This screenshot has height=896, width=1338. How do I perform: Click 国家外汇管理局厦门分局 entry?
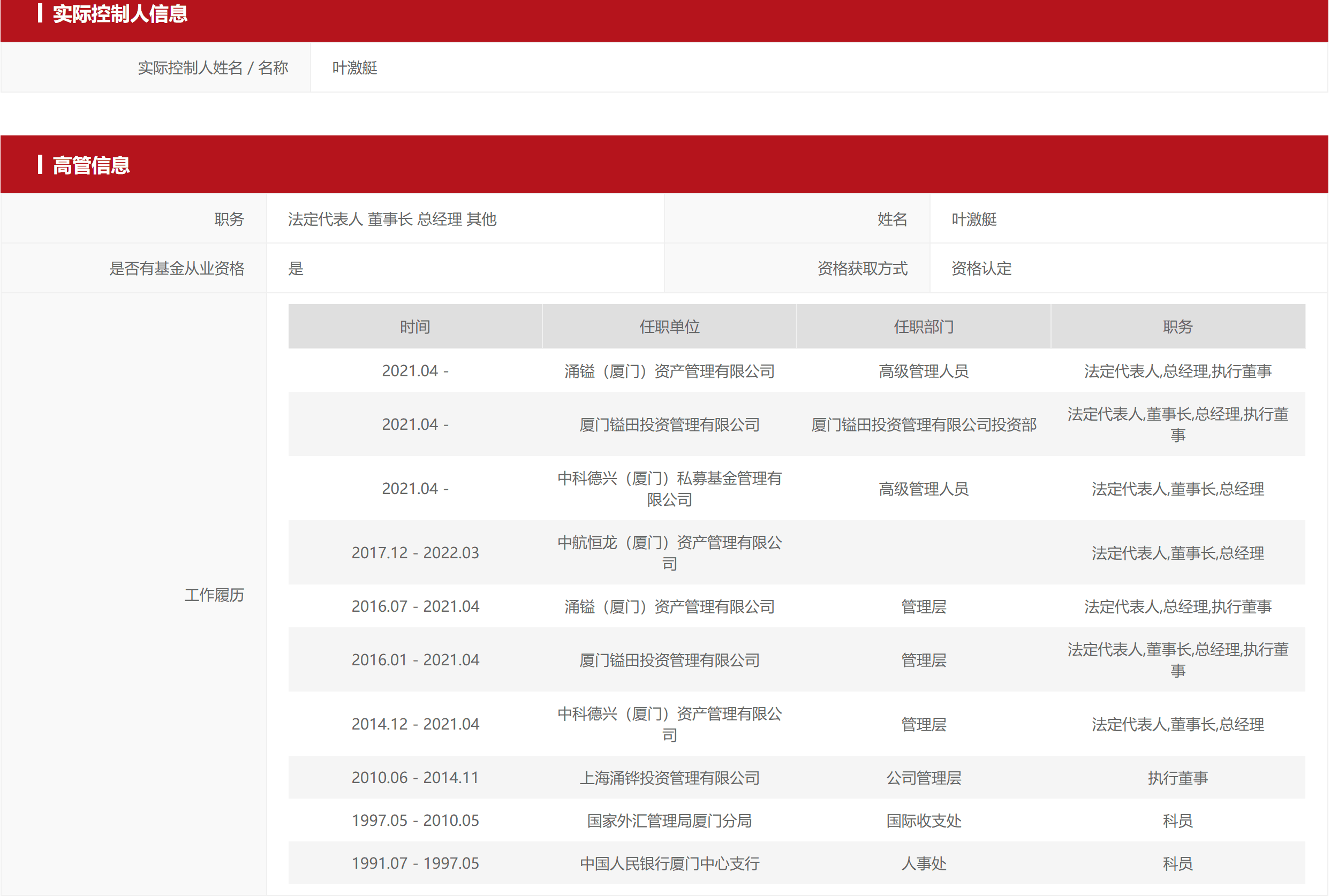670,821
